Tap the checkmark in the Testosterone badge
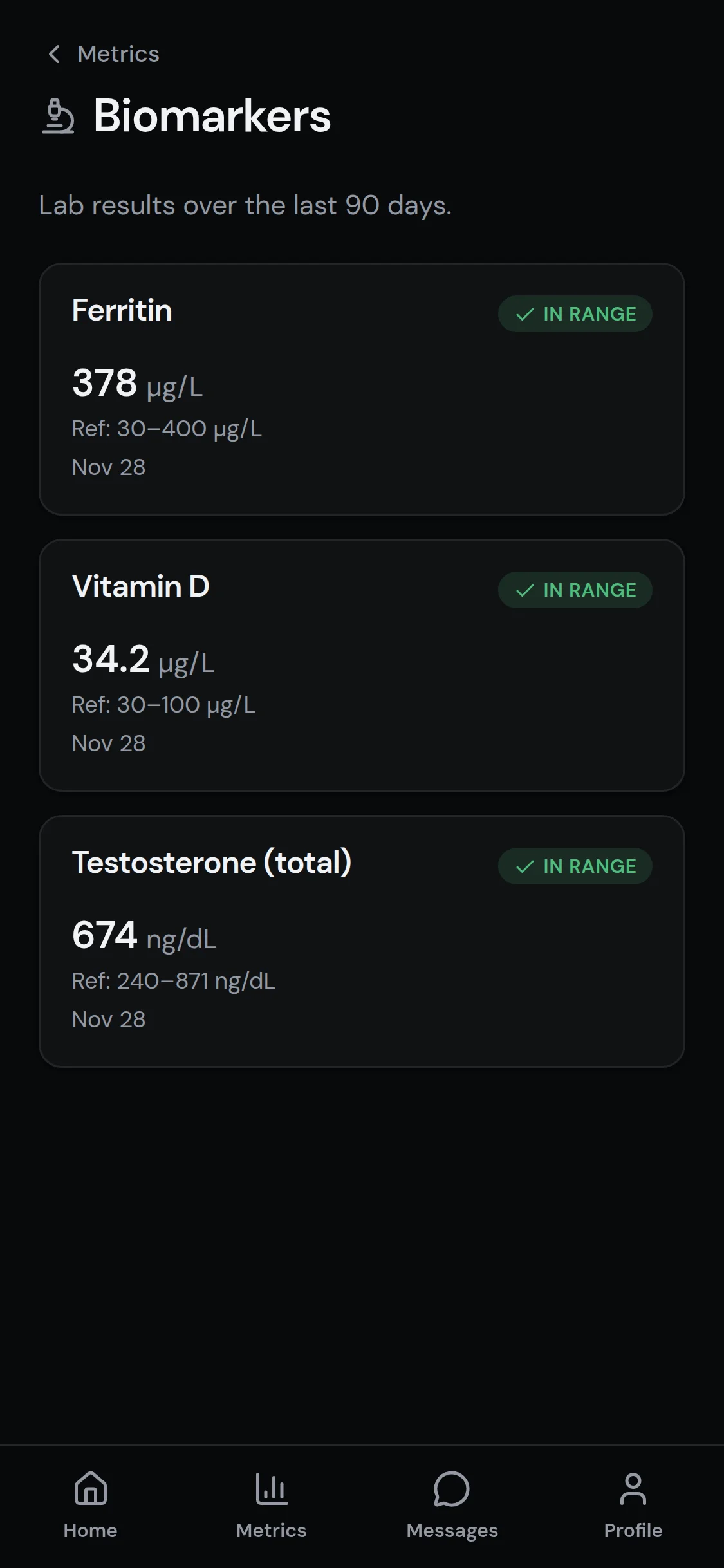This screenshot has width=724, height=1568. click(525, 866)
